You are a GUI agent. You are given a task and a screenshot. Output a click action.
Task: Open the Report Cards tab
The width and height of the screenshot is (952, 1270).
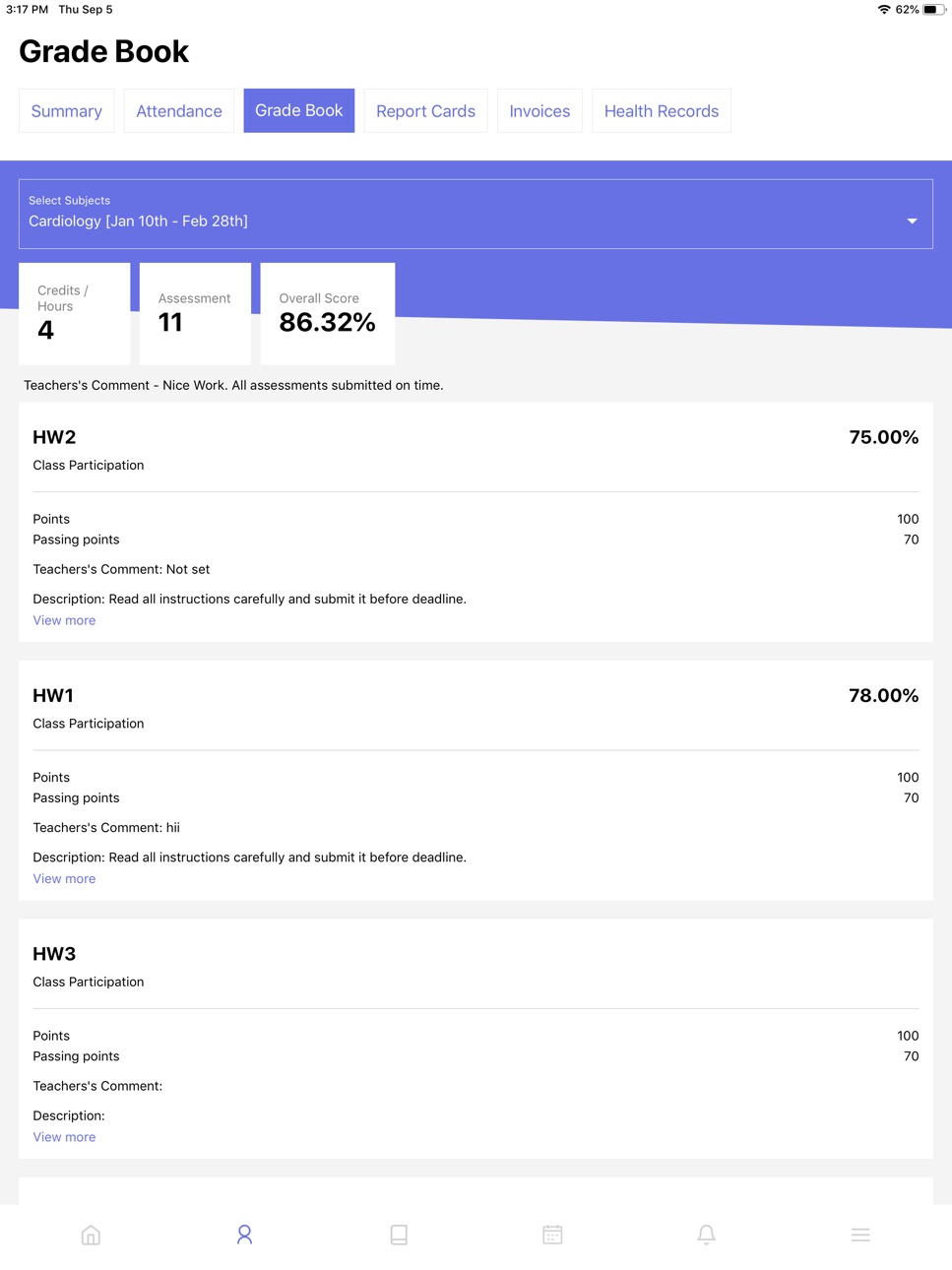coord(425,111)
